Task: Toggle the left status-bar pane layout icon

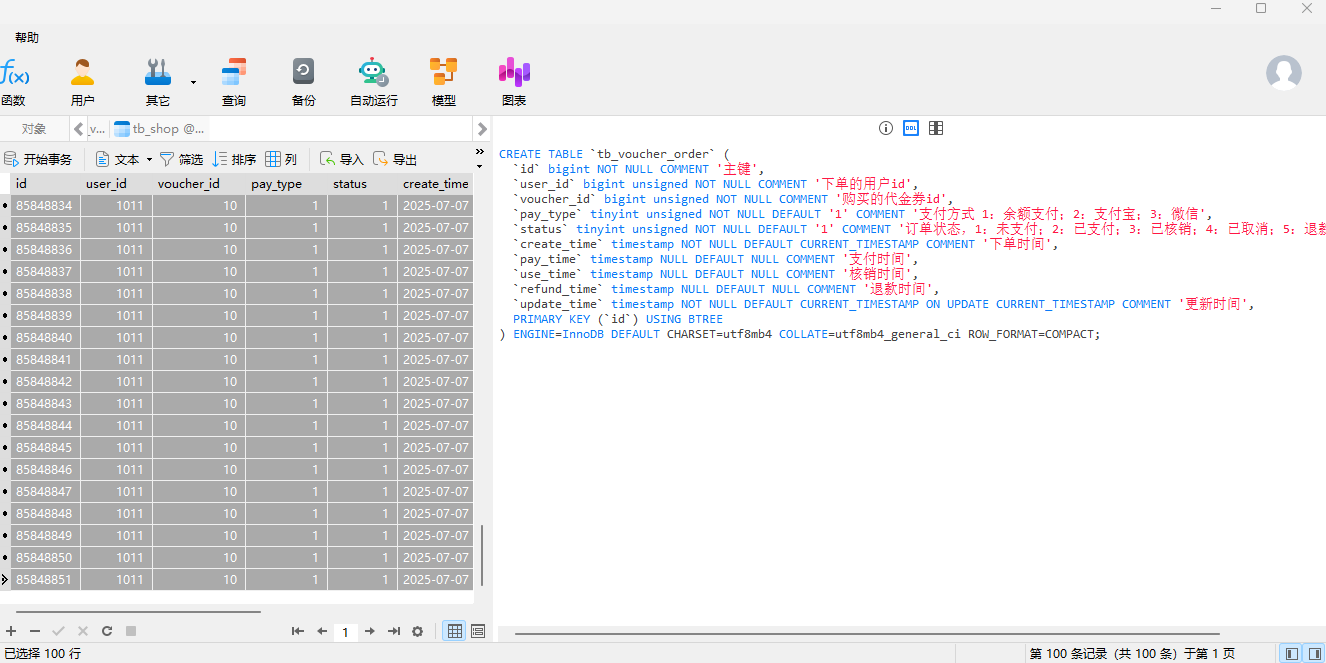Action: (1292, 653)
